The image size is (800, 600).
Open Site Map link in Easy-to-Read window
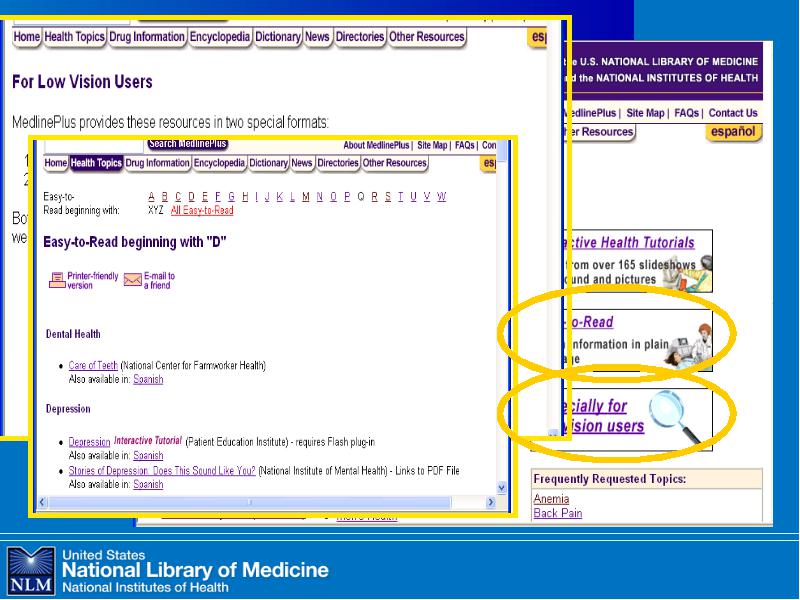tap(432, 145)
